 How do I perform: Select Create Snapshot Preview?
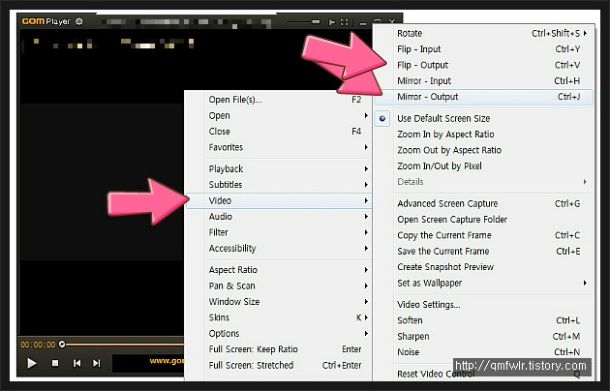click(484, 267)
